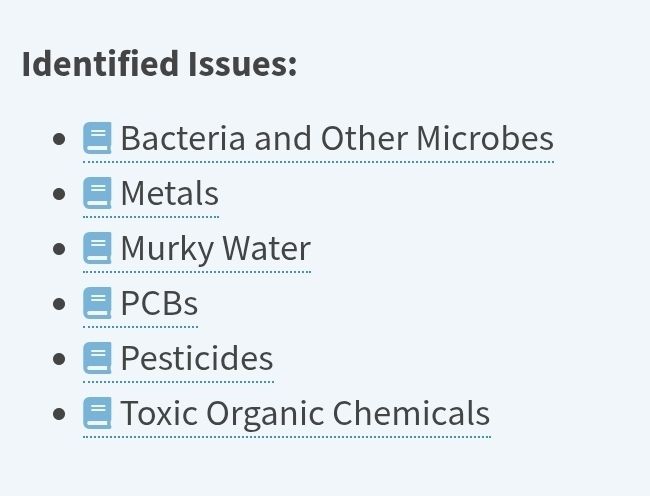Viewport: 650px width, 496px height.
Task: Click the bullet marker beside Metals
Action: pyautogui.click(x=59, y=194)
